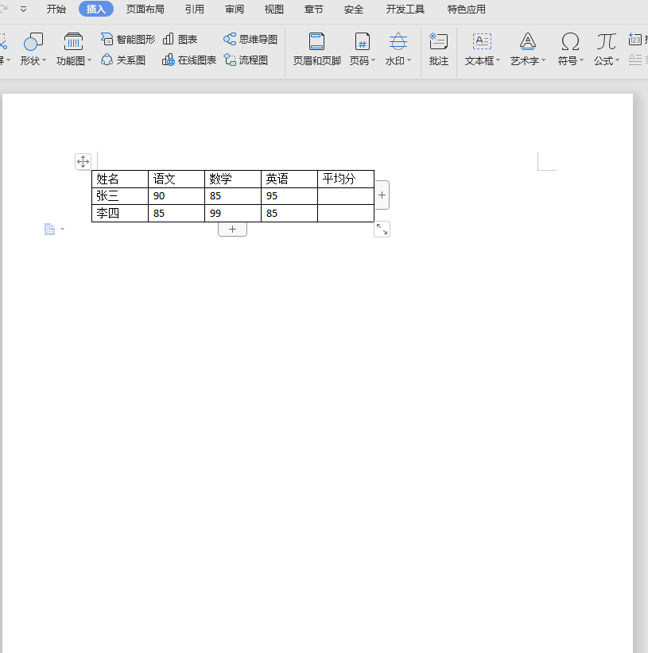Expand the 形状 shapes dropdown
The image size is (648, 653).
[34, 61]
